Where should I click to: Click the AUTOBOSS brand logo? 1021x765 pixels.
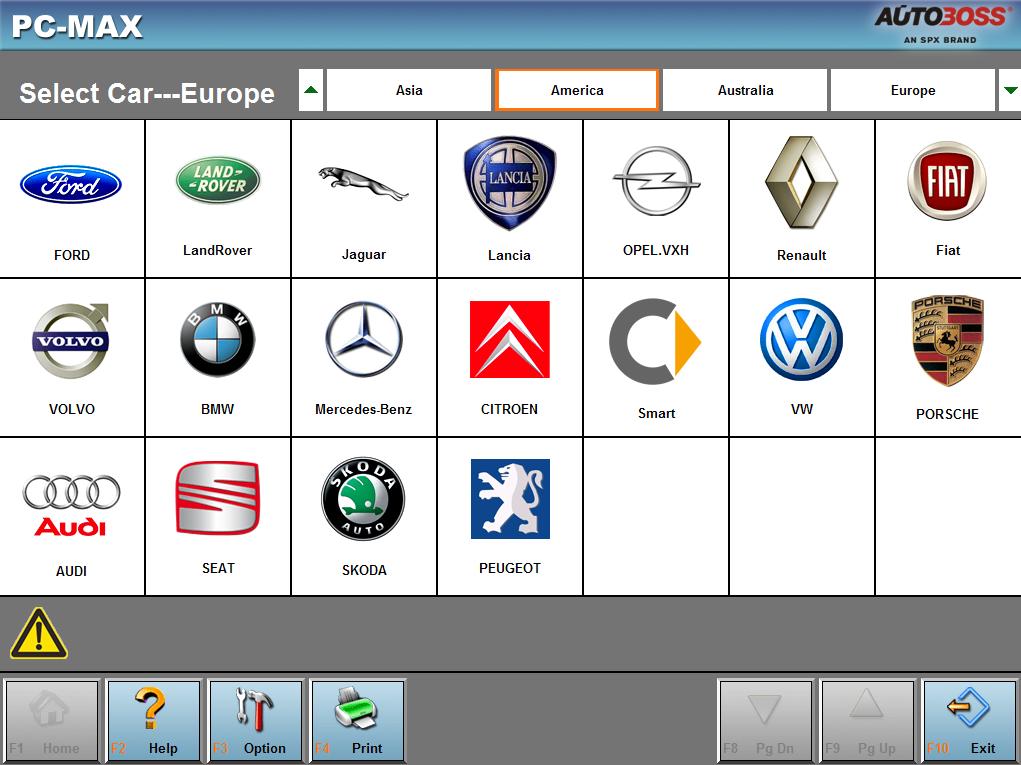click(x=941, y=24)
